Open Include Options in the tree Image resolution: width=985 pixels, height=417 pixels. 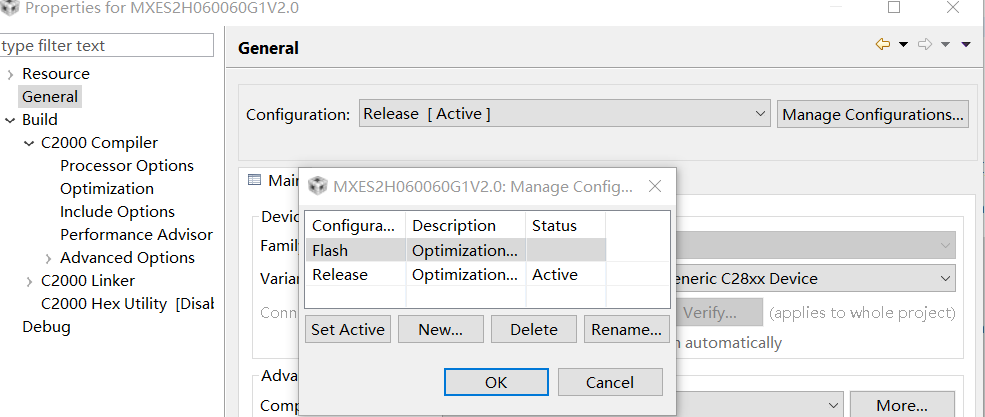[117, 212]
